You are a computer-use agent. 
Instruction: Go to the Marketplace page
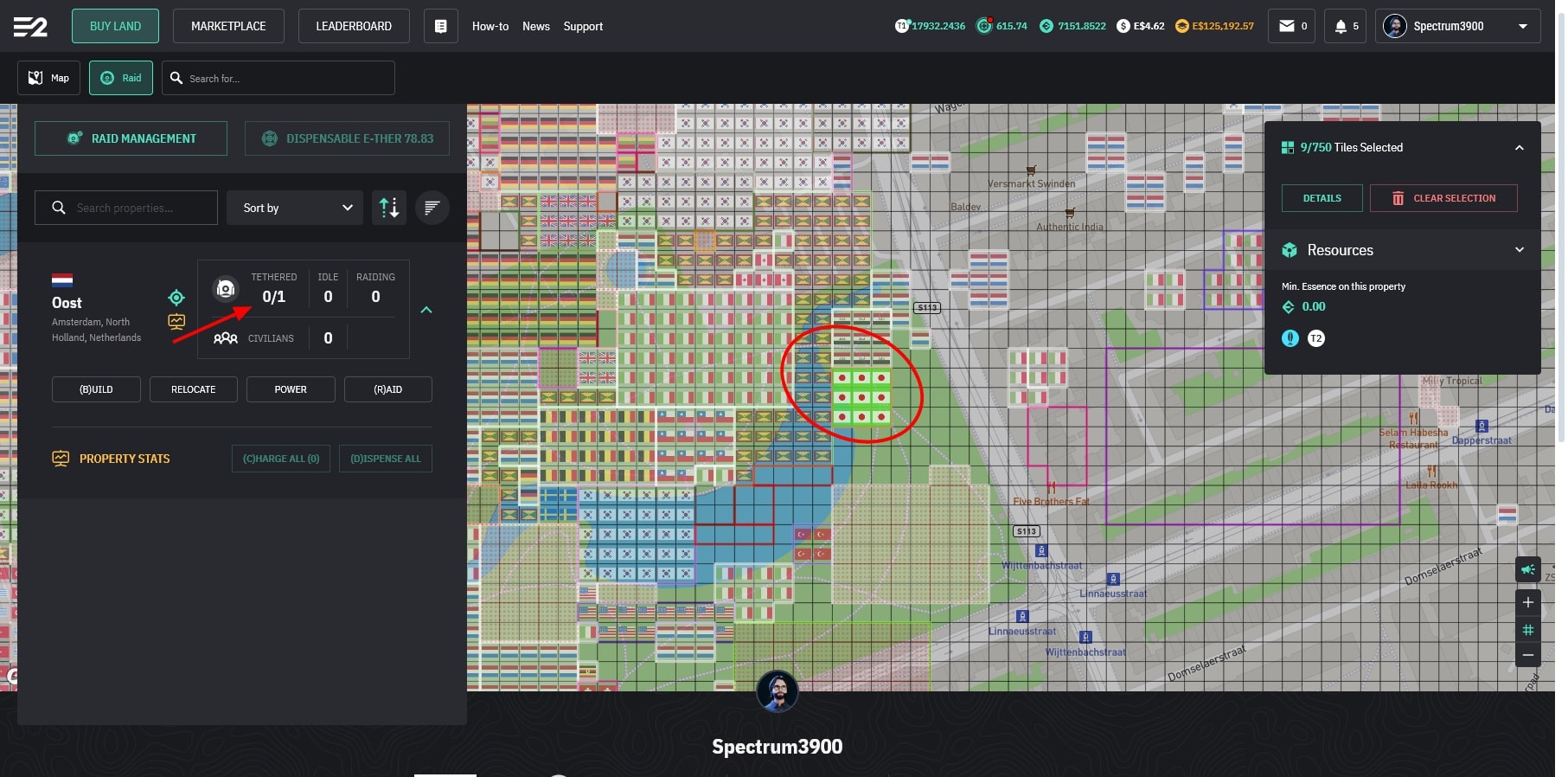coord(228,26)
